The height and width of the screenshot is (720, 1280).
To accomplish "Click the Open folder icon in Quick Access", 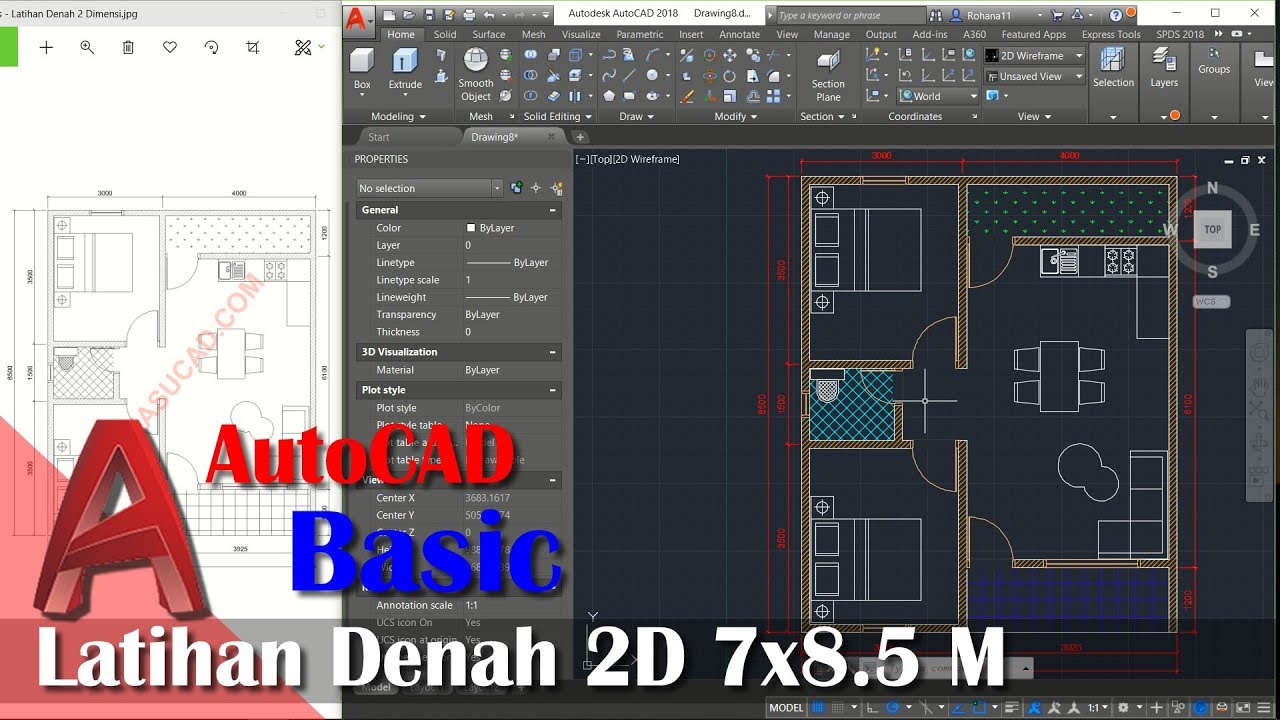I will tap(409, 15).
